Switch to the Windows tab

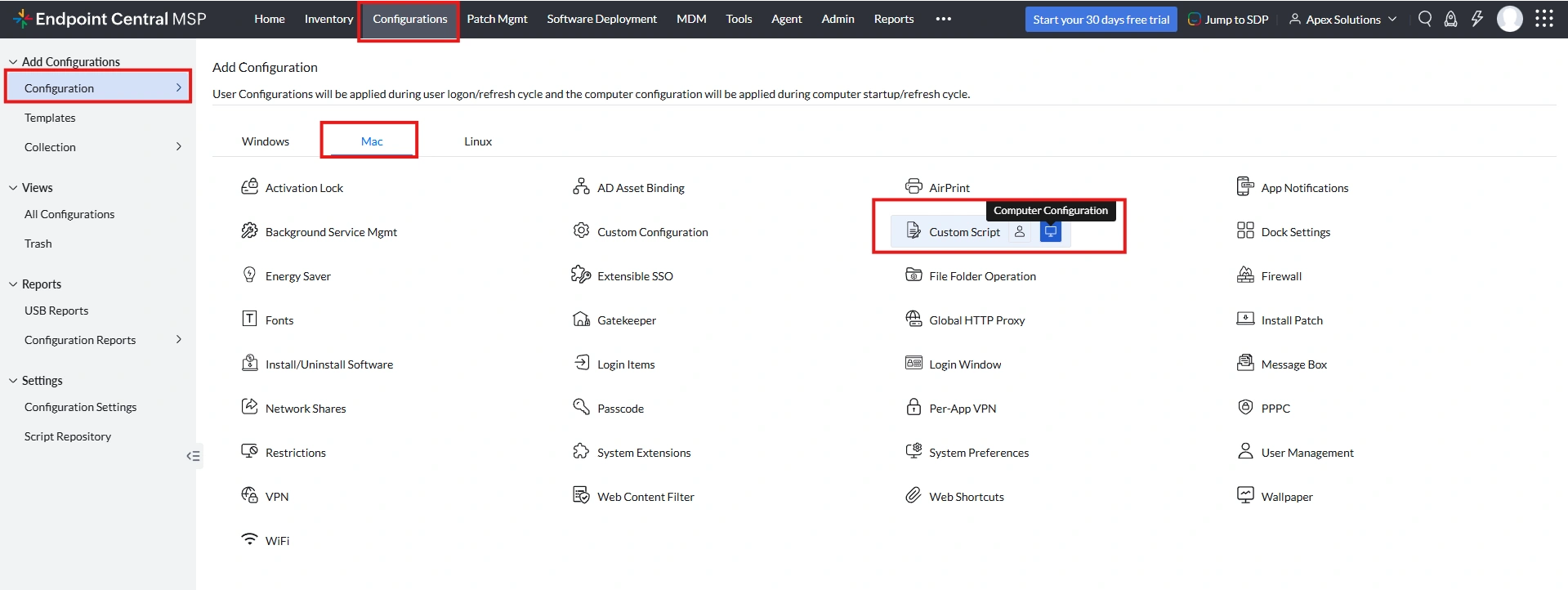pyautogui.click(x=266, y=141)
